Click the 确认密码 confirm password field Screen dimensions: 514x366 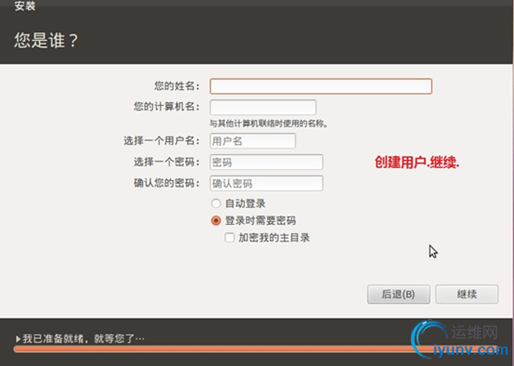(x=266, y=183)
